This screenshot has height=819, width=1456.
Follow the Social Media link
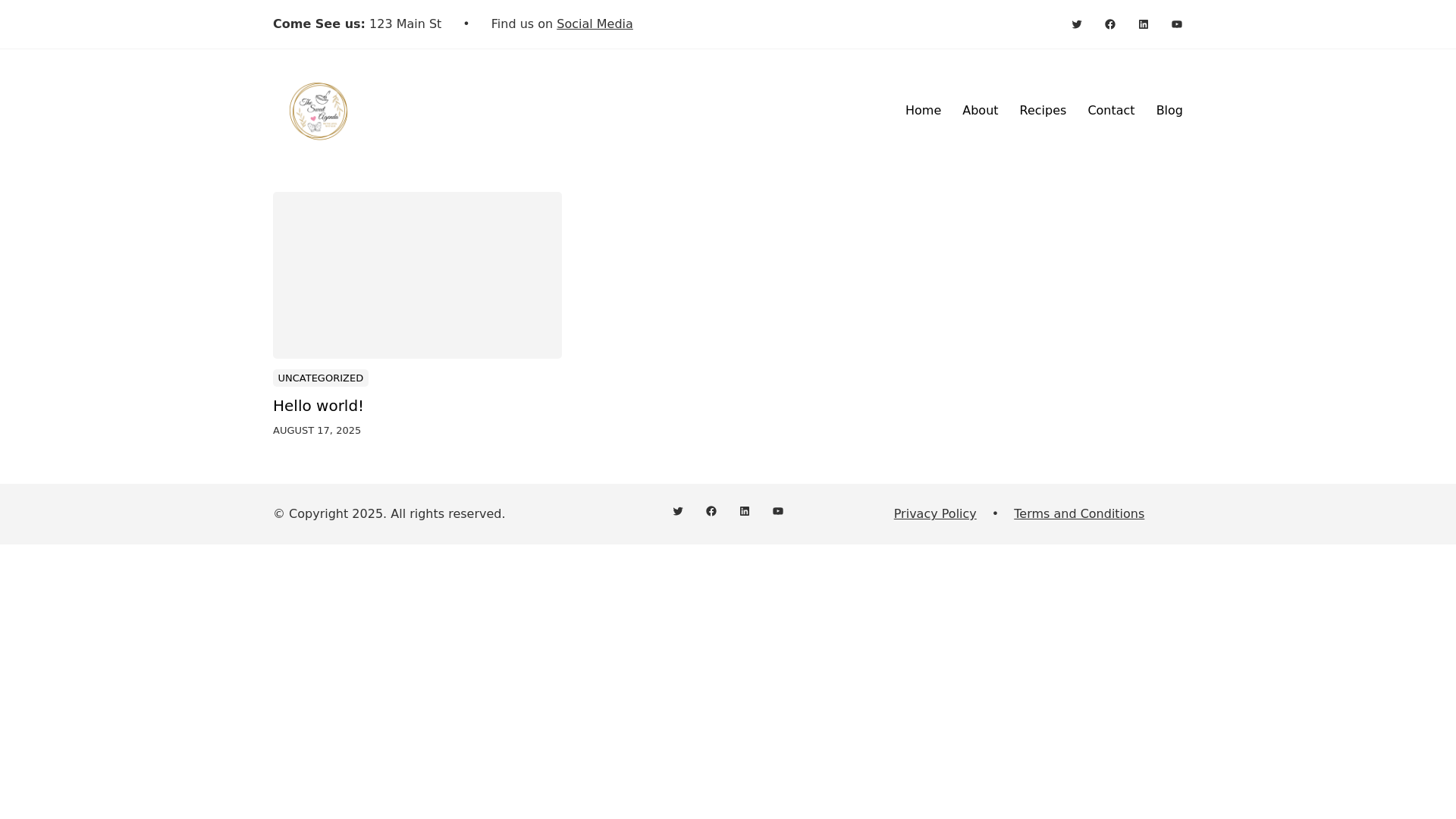pyautogui.click(x=595, y=24)
